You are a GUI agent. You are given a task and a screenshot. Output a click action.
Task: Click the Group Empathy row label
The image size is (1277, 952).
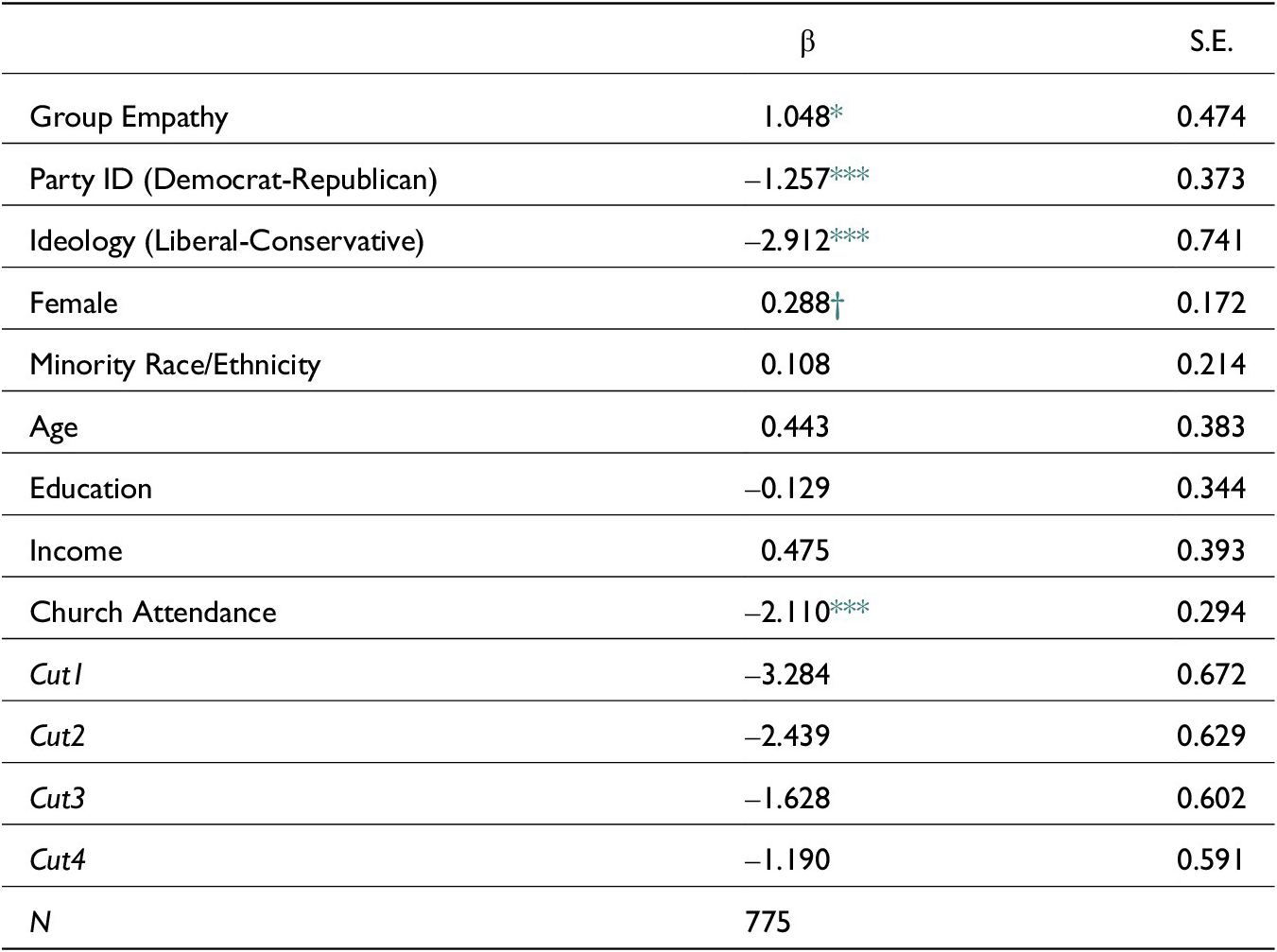coord(129,117)
